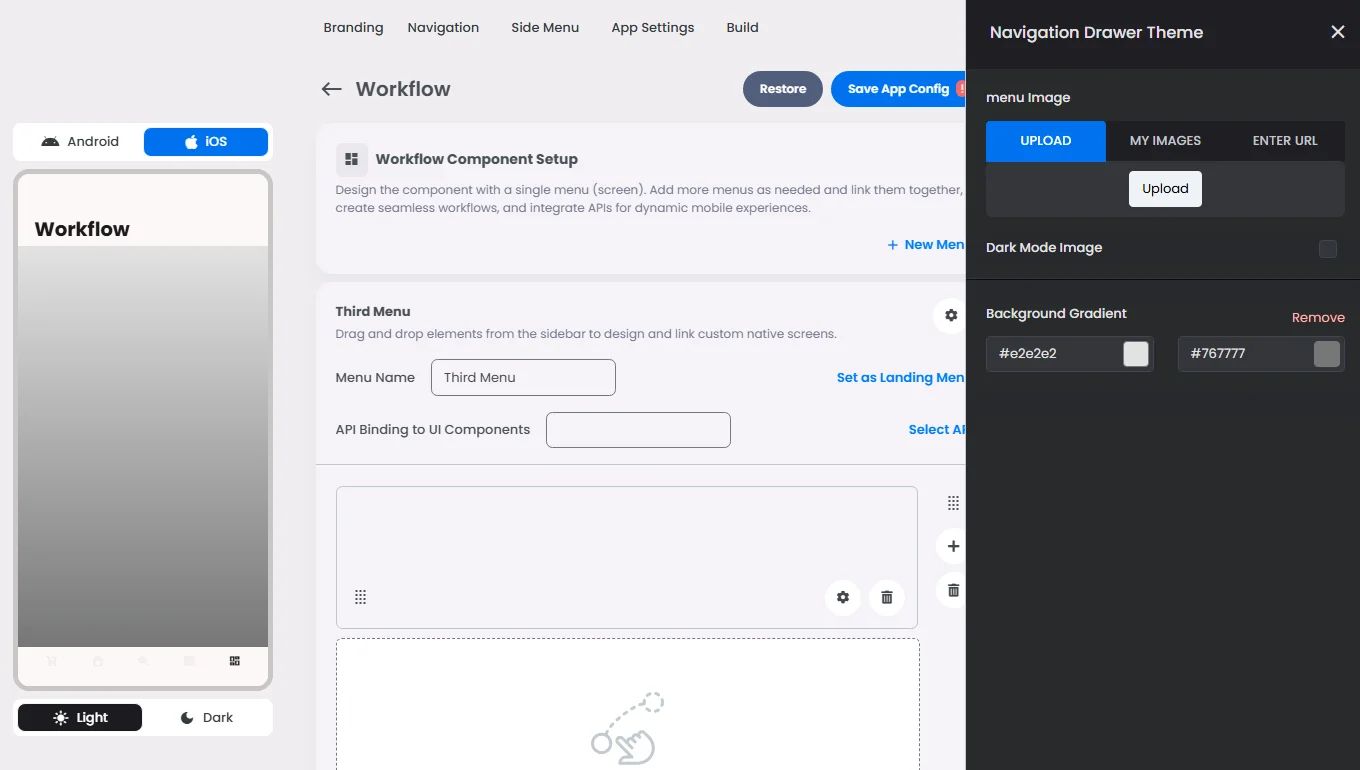Screen dimensions: 1360x770
Task: Click the gear icon inside the component card
Action: tap(843, 597)
